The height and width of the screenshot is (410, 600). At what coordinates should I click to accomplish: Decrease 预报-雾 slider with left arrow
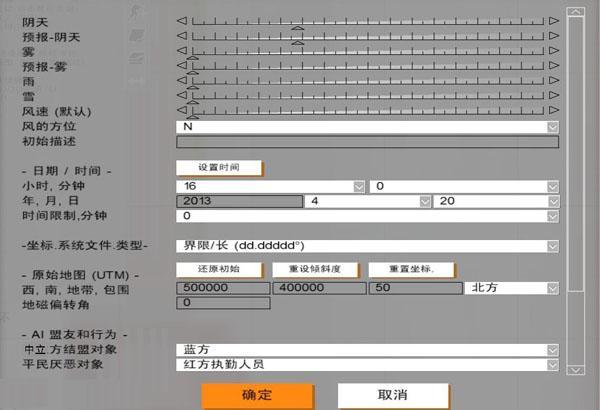pos(182,65)
